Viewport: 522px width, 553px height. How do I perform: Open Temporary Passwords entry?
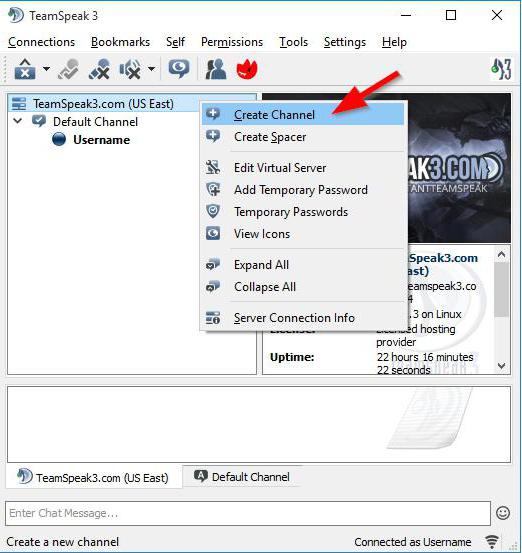click(x=303, y=212)
